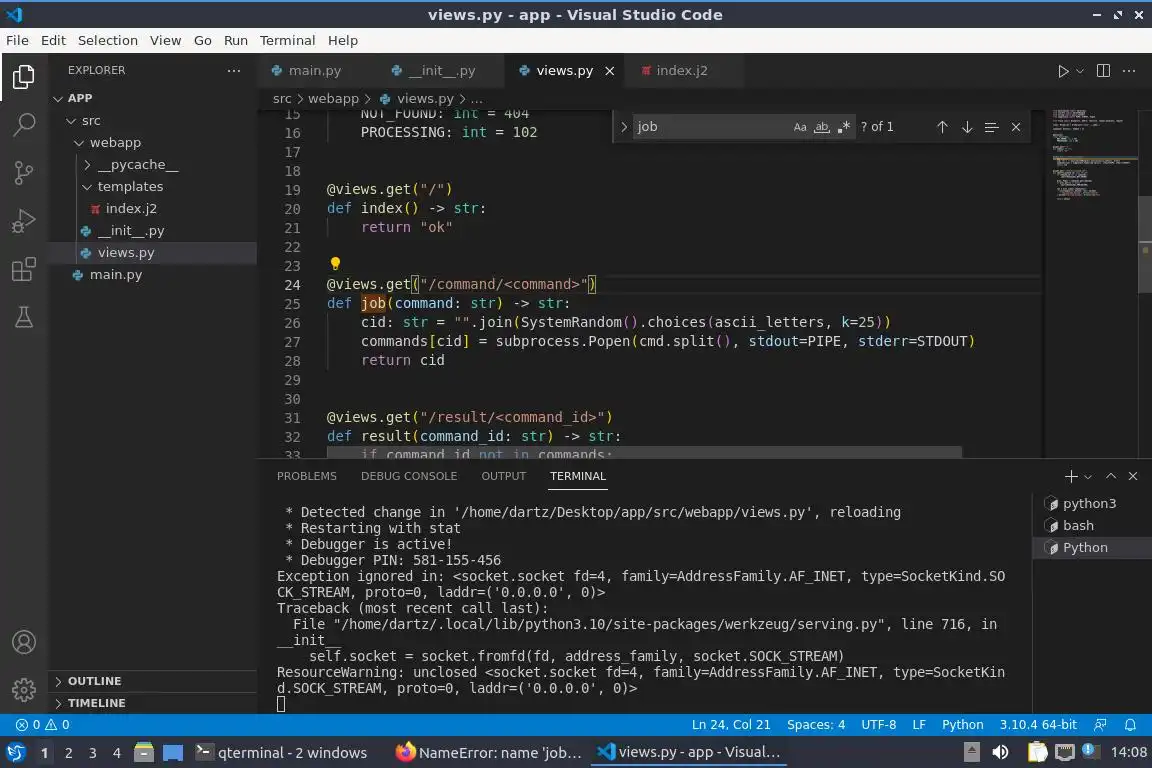Image resolution: width=1152 pixels, height=768 pixels.
Task: Open the Manage gear settings icon
Action: coord(24,689)
